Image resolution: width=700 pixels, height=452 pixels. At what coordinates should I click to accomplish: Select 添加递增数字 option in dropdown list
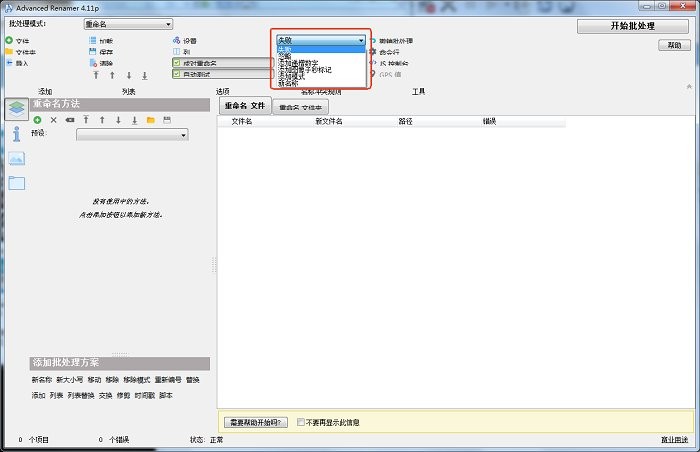(298, 63)
